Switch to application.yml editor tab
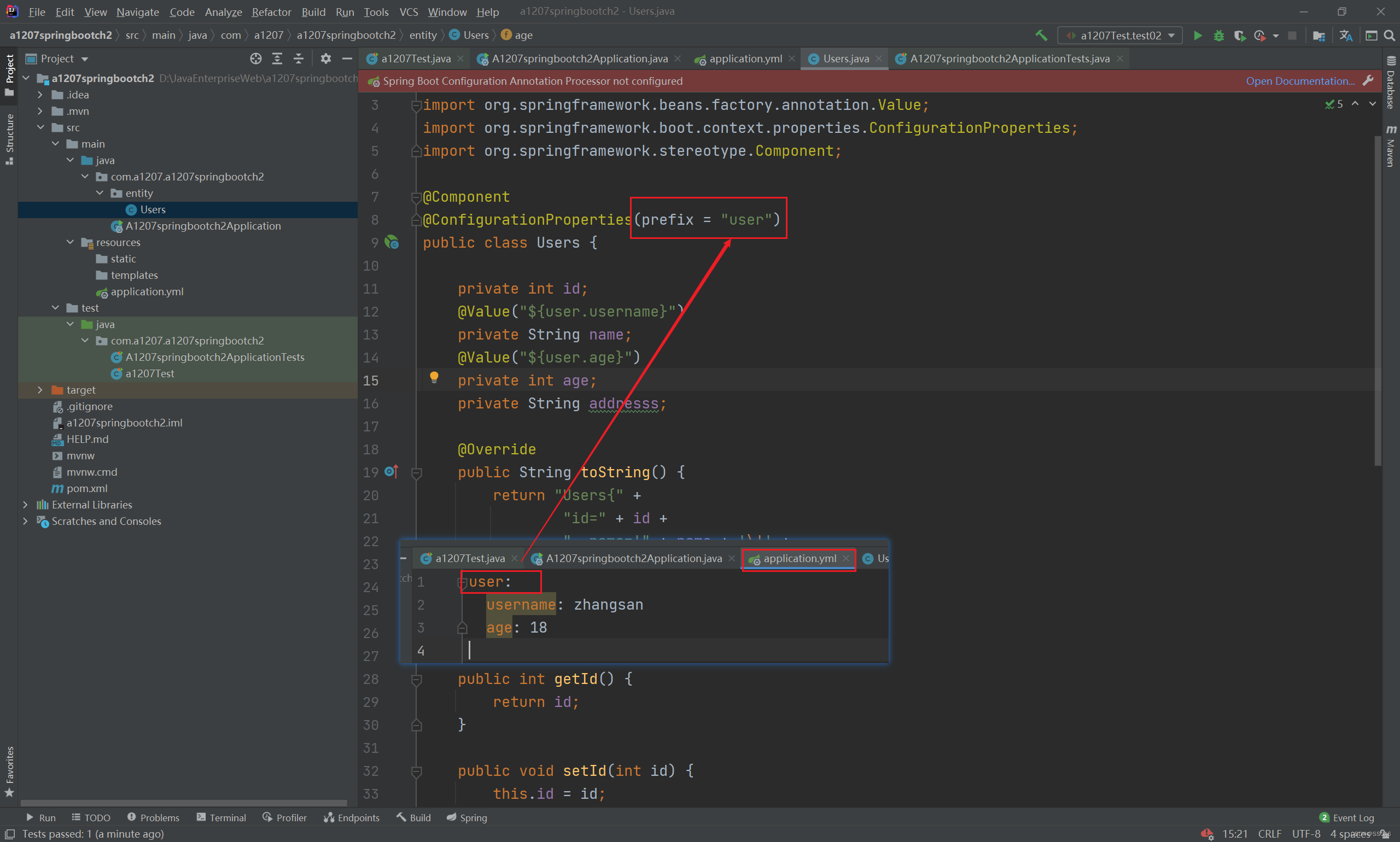This screenshot has height=842, width=1400. click(x=746, y=59)
